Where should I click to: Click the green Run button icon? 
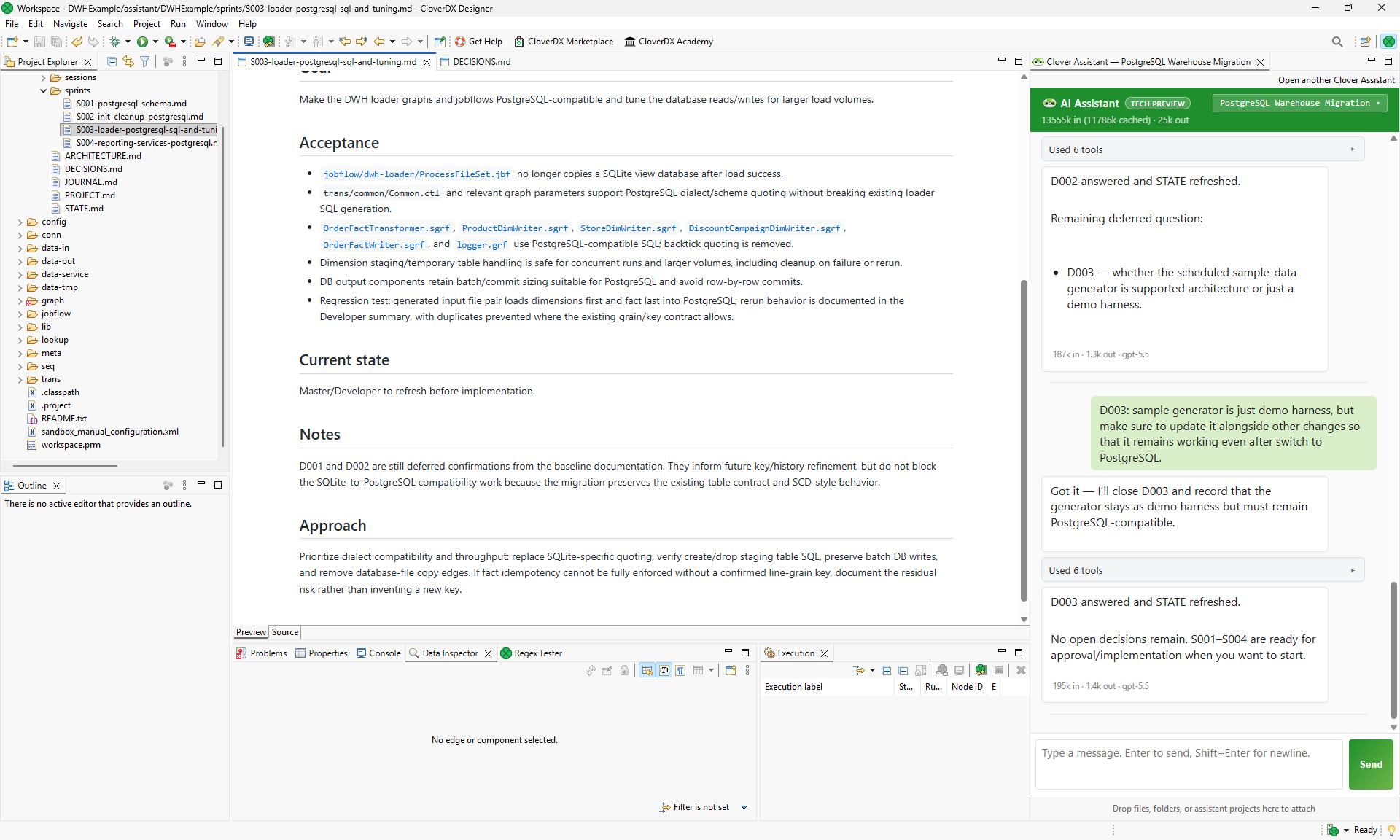click(x=142, y=42)
